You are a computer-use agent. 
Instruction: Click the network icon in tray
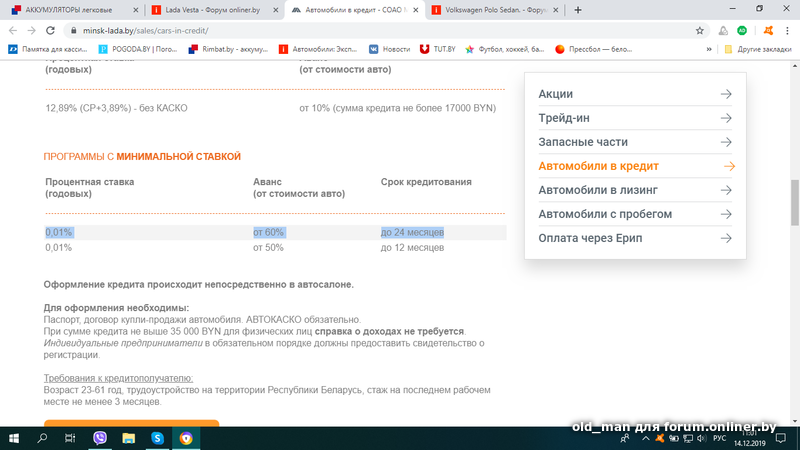point(688,439)
